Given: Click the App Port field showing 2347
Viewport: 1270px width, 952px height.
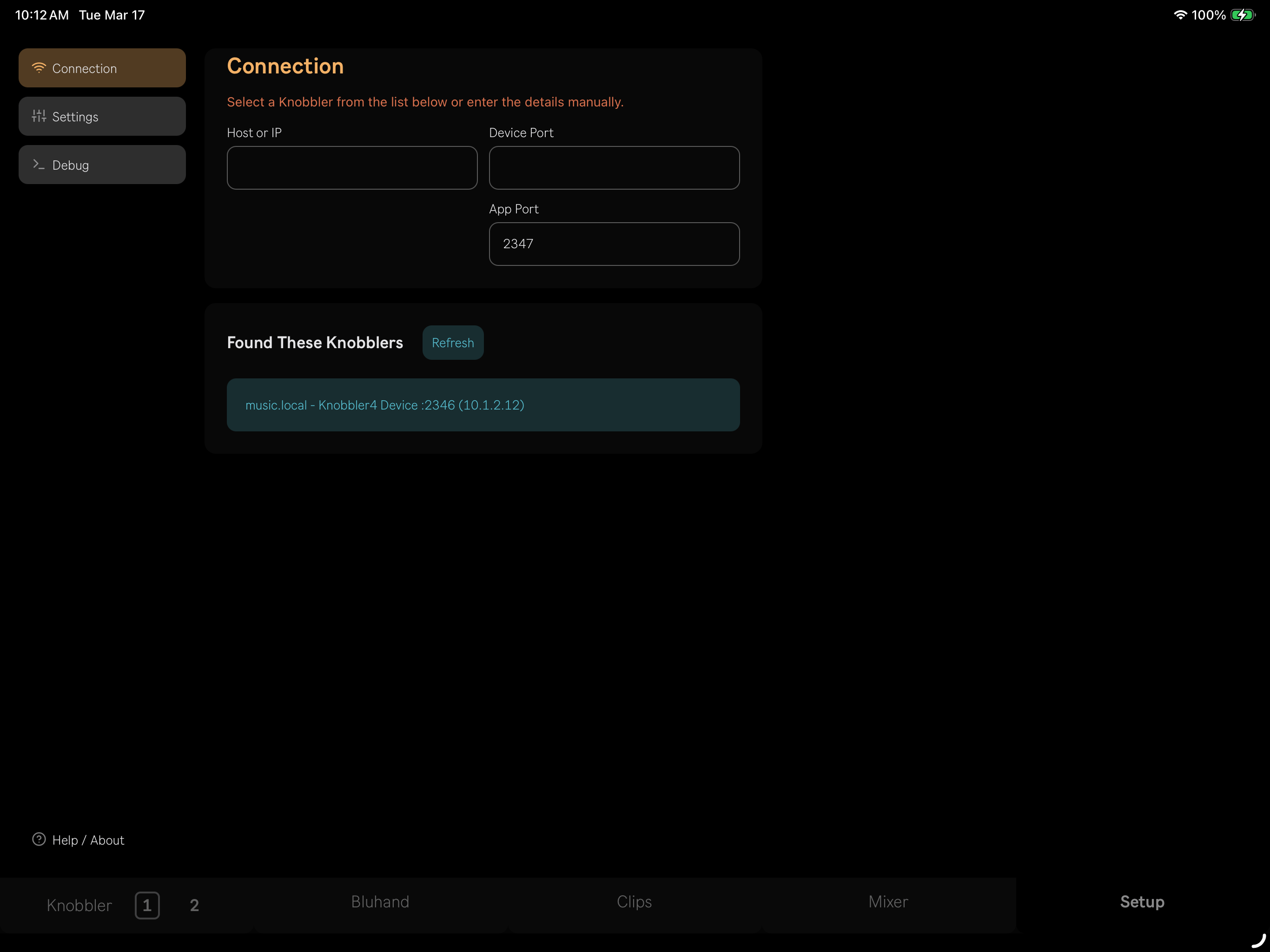Looking at the screenshot, I should point(614,244).
